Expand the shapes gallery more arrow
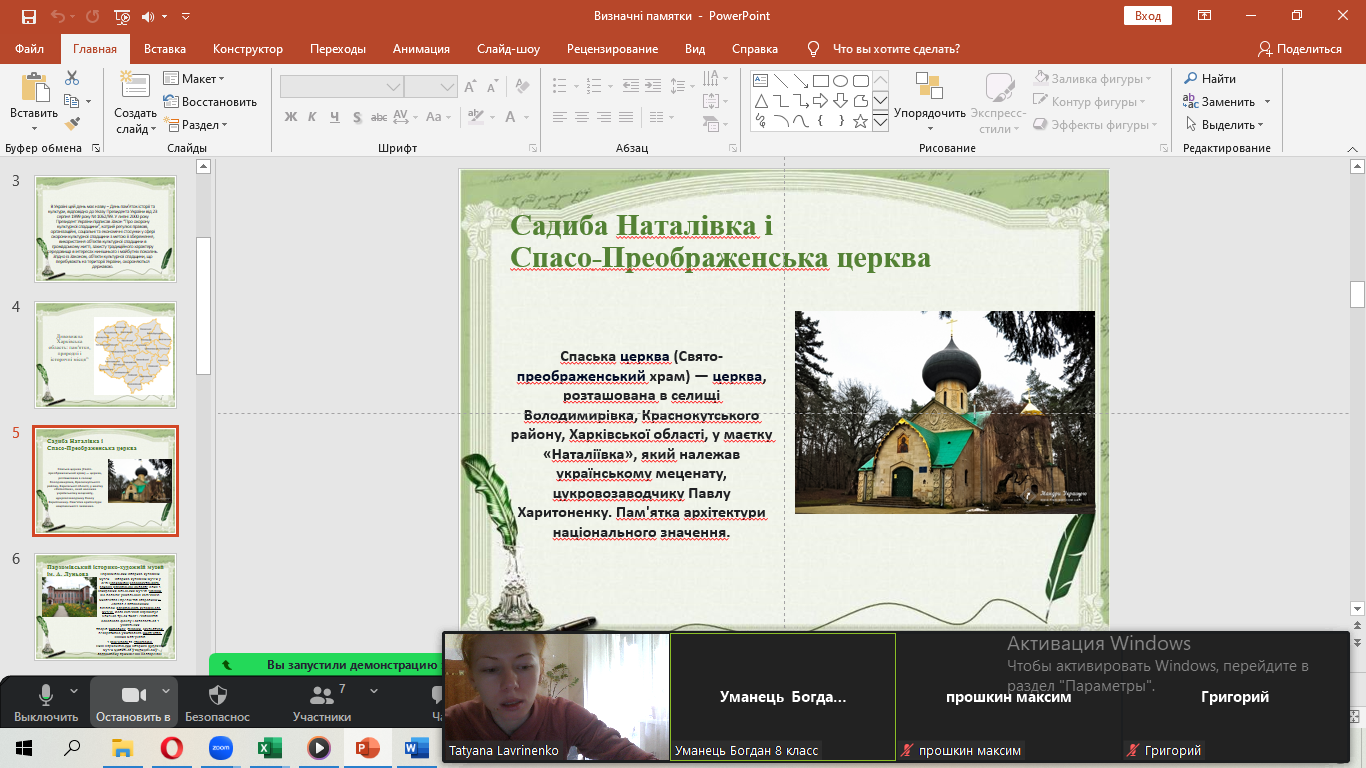 coord(880,121)
